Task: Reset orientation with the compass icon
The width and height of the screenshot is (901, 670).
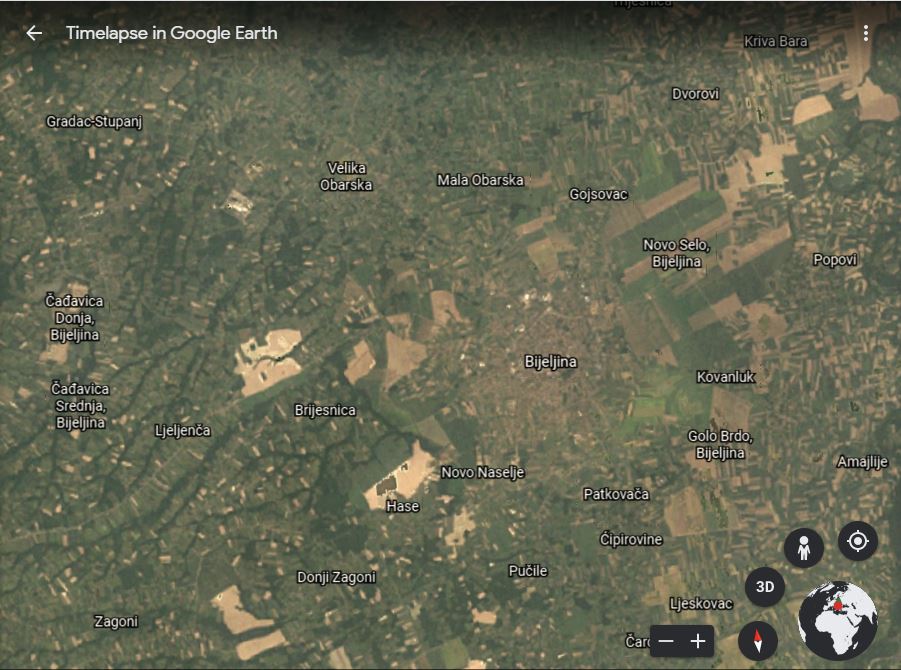Action: point(757,640)
